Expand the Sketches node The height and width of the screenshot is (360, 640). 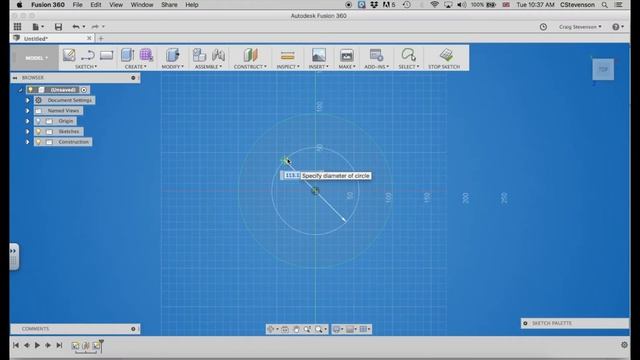[28, 131]
